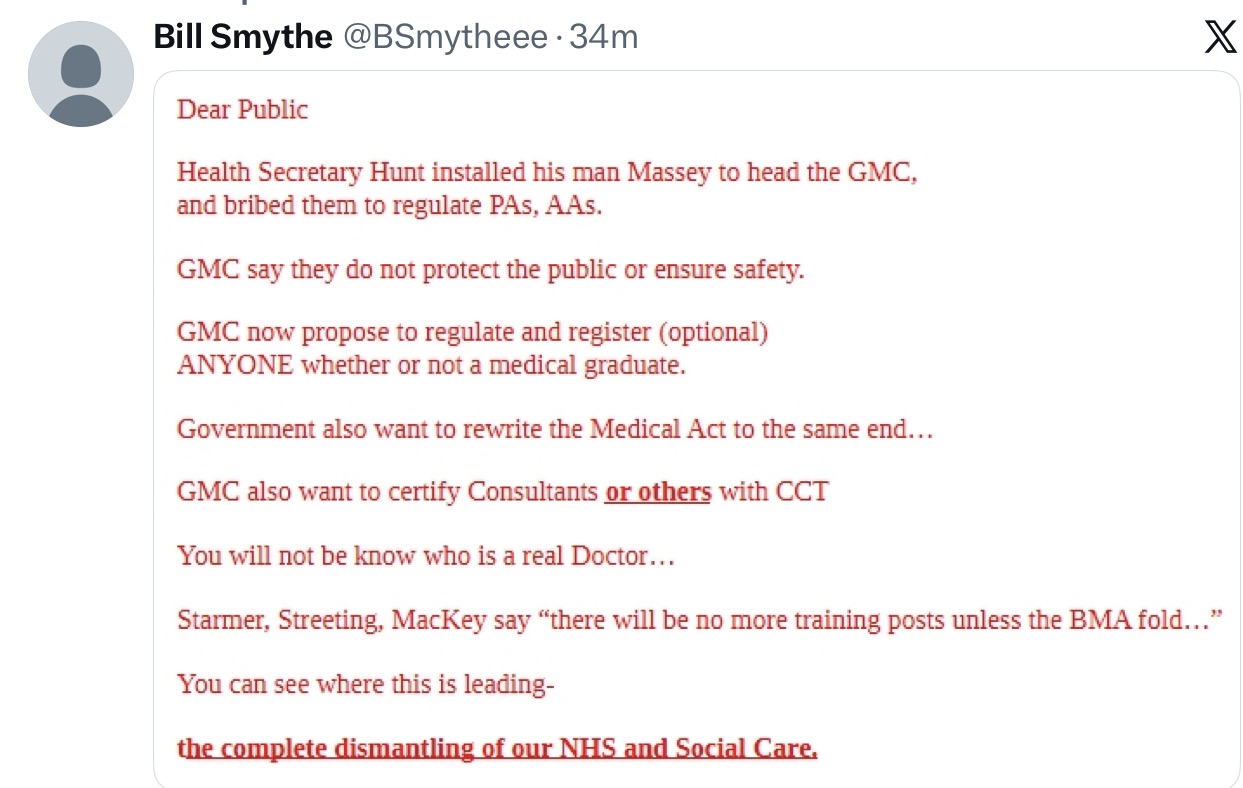1243x788 pixels.
Task: Click the underlined 'or others' text
Action: [x=658, y=492]
